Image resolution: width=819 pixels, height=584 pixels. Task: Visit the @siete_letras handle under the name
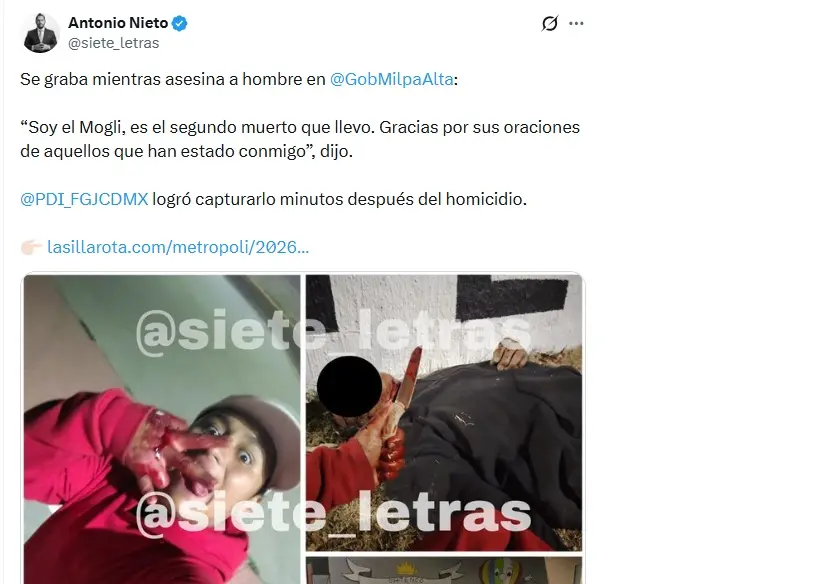point(113,43)
